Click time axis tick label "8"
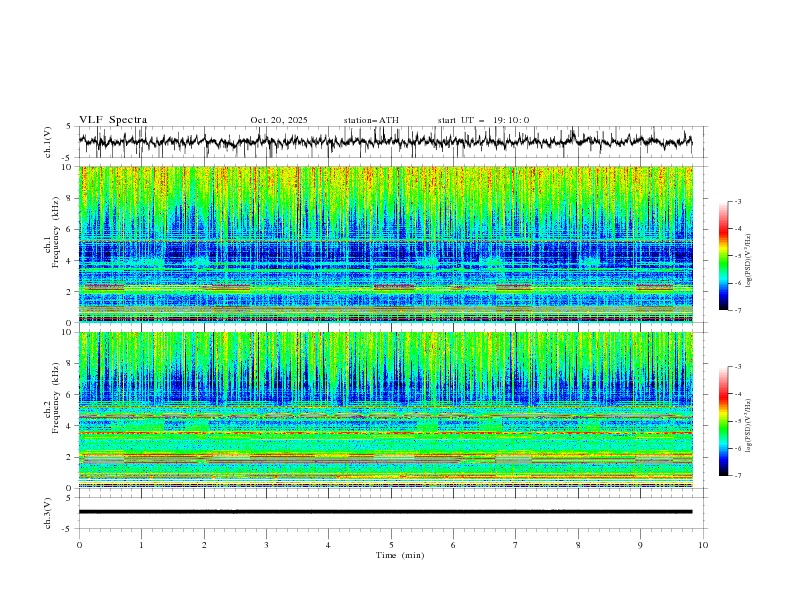Image resolution: width=792 pixels, height=612 pixels. [x=578, y=545]
